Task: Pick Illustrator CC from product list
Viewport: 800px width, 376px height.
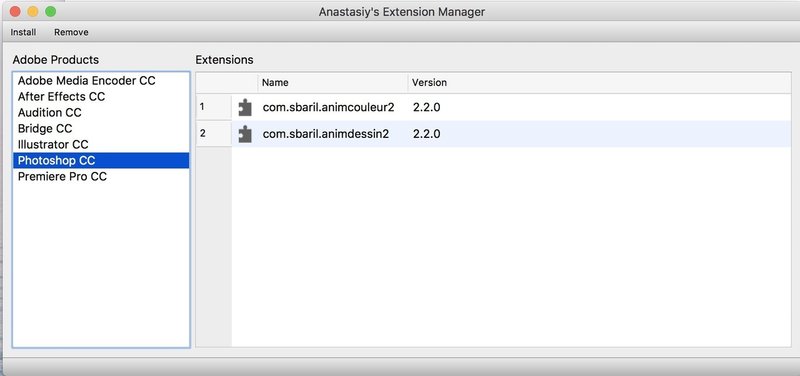Action: (x=101, y=144)
